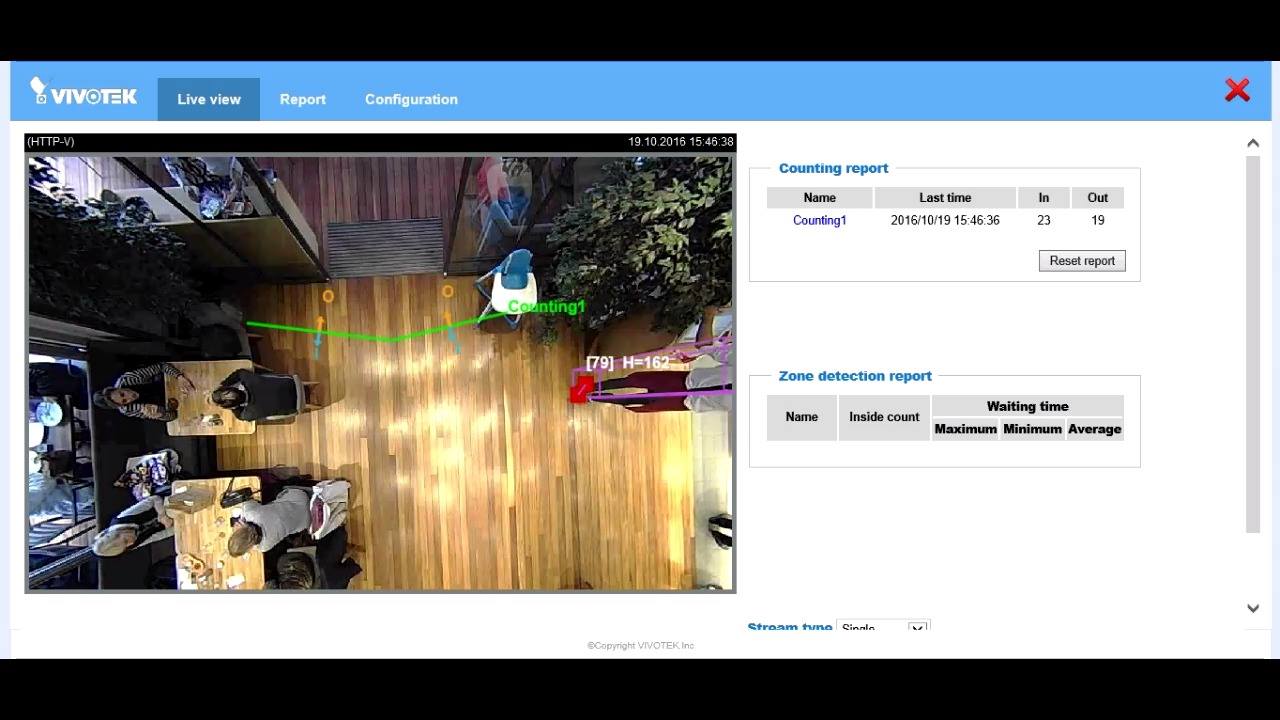Viewport: 1280px width, 720px height.
Task: Click the Reset report button
Action: coord(1082,261)
